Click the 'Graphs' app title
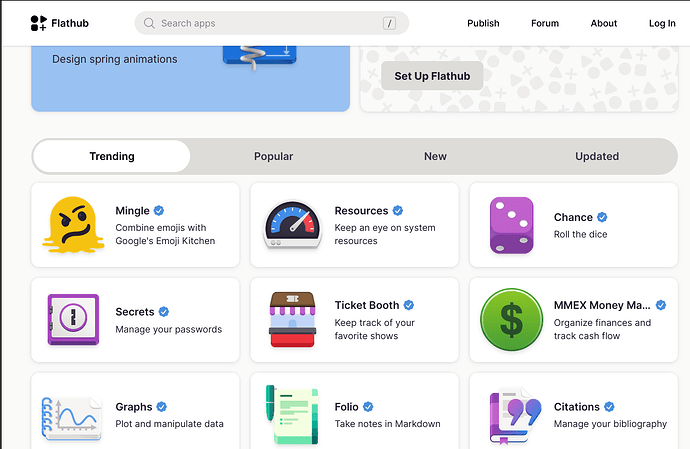The width and height of the screenshot is (690, 449). tap(134, 407)
